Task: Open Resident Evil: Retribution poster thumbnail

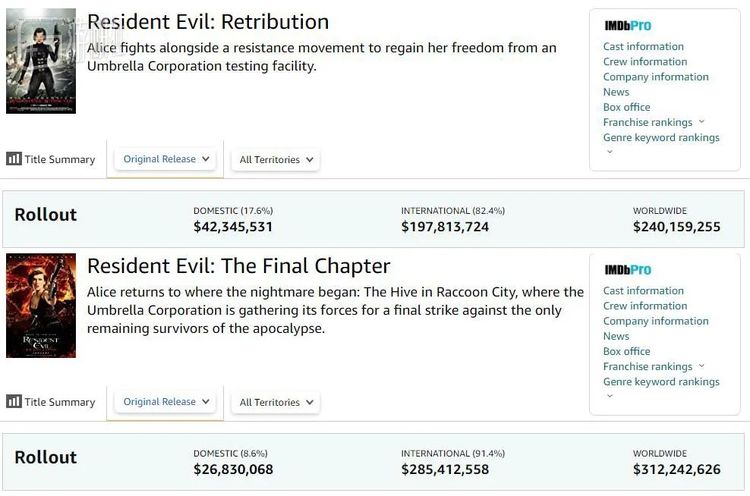Action: click(x=41, y=61)
